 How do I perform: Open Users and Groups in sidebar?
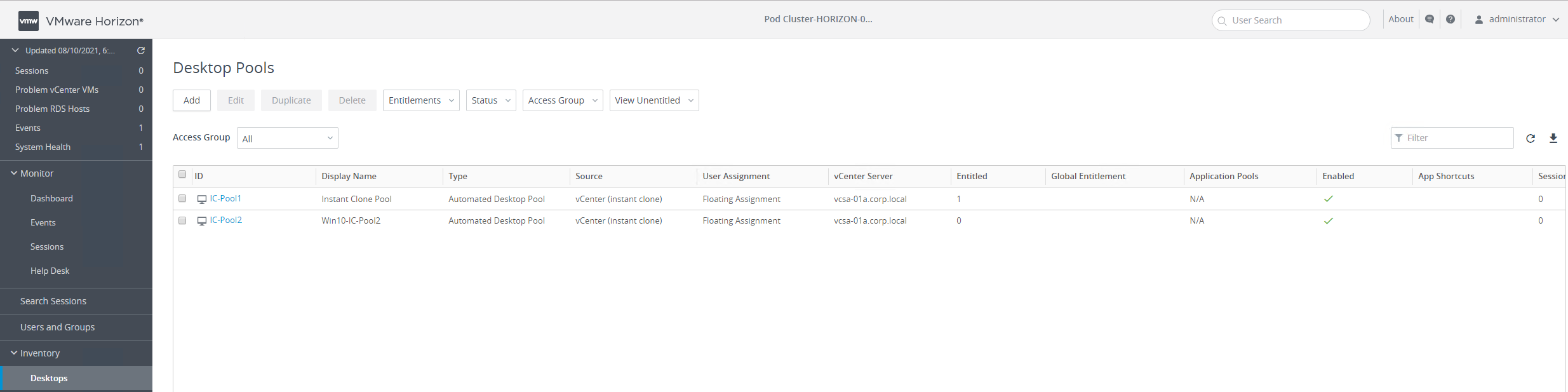point(57,327)
